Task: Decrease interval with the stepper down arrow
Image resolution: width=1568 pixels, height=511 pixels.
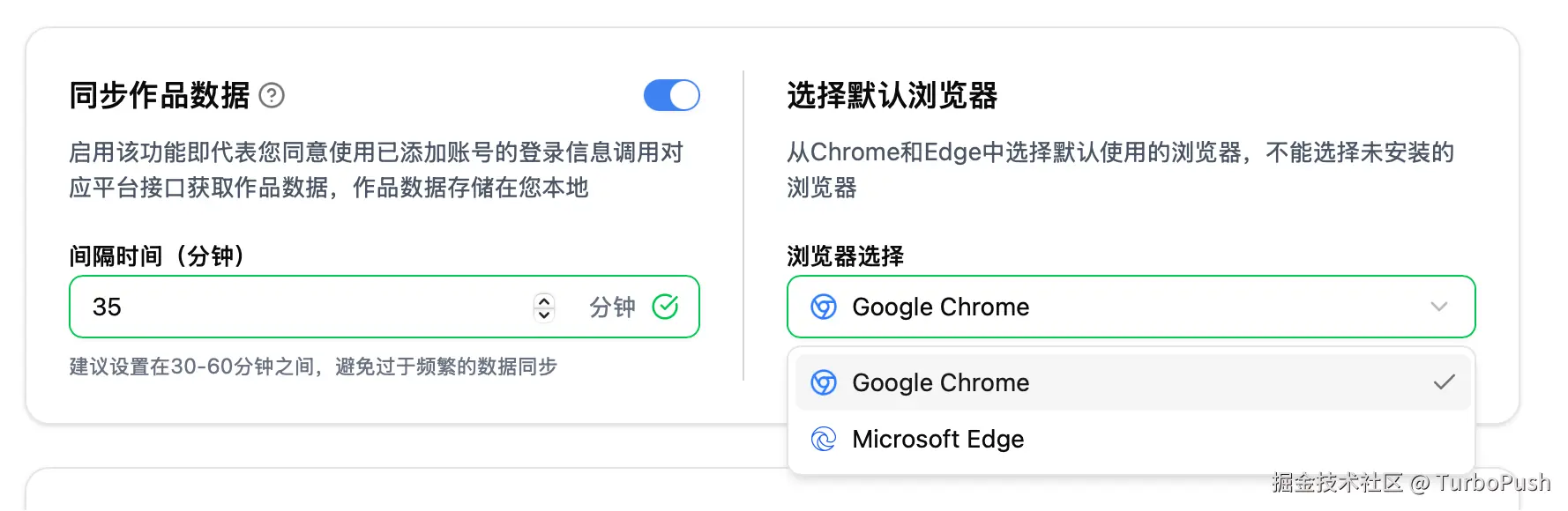Action: [544, 315]
